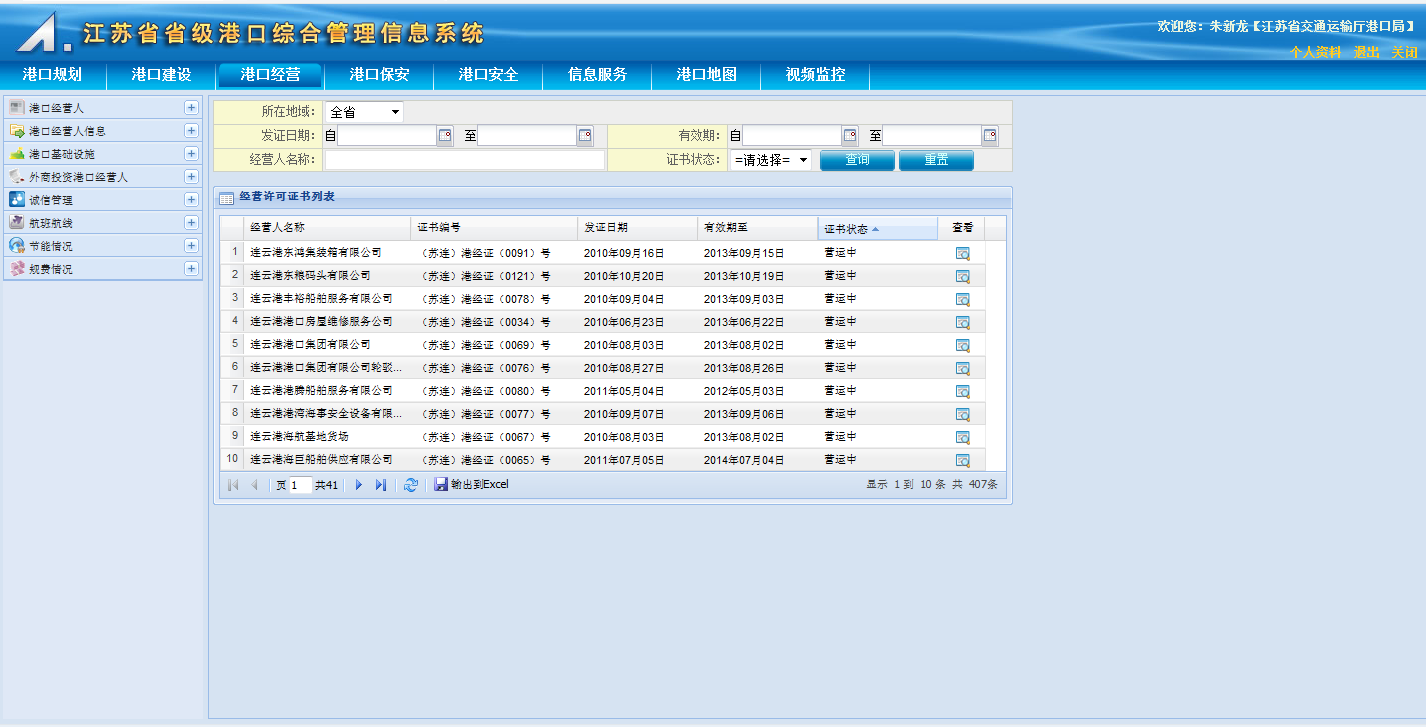Expand the 诚信管理 sidebar panel
The width and height of the screenshot is (1426, 727).
click(x=191, y=200)
